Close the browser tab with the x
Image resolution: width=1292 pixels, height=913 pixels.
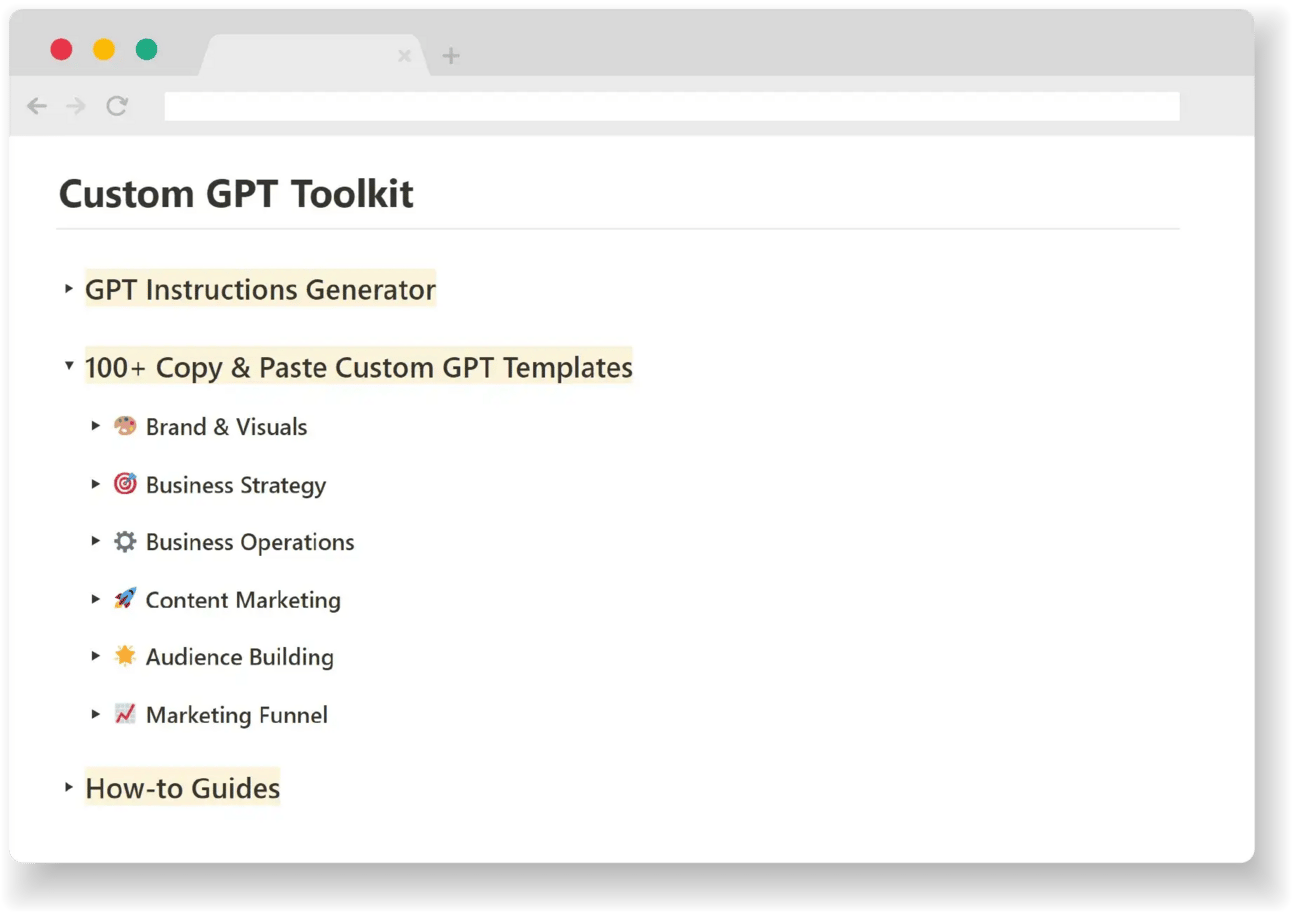coord(404,56)
